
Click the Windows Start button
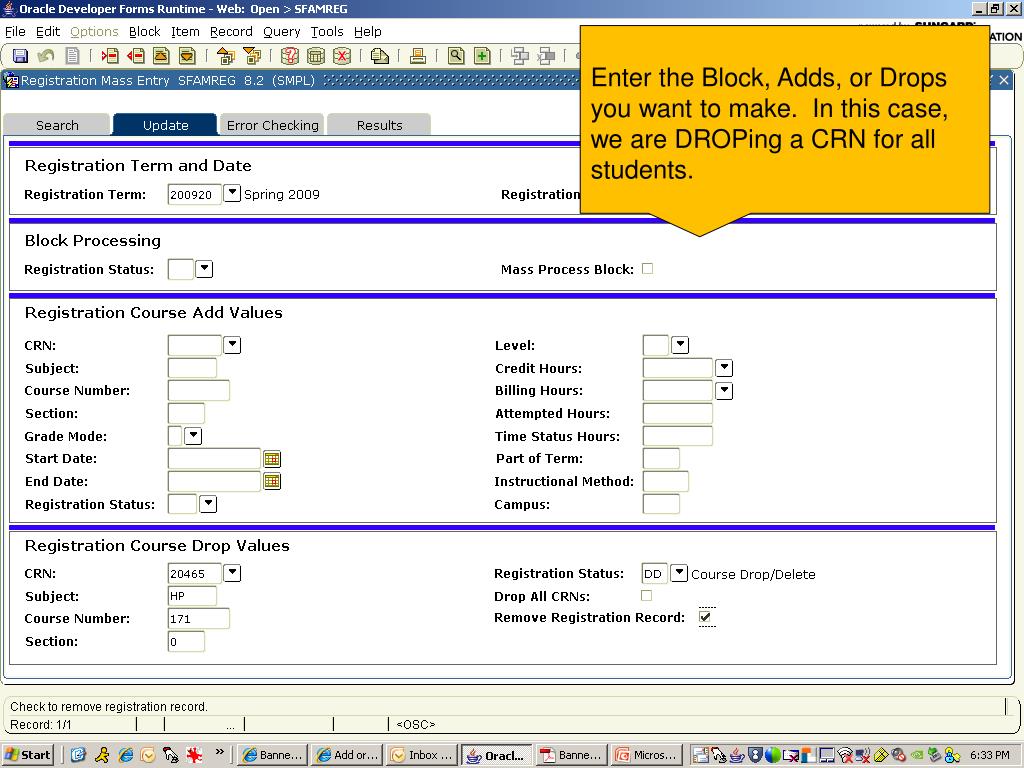pos(28,755)
